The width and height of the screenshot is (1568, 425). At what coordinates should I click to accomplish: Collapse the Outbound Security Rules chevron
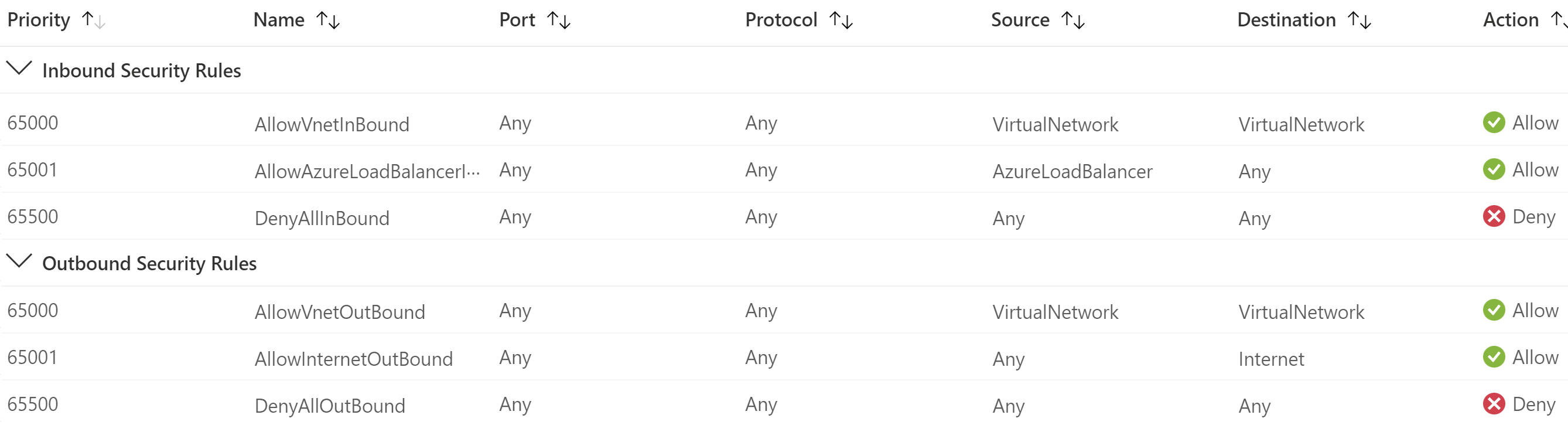pyautogui.click(x=19, y=262)
